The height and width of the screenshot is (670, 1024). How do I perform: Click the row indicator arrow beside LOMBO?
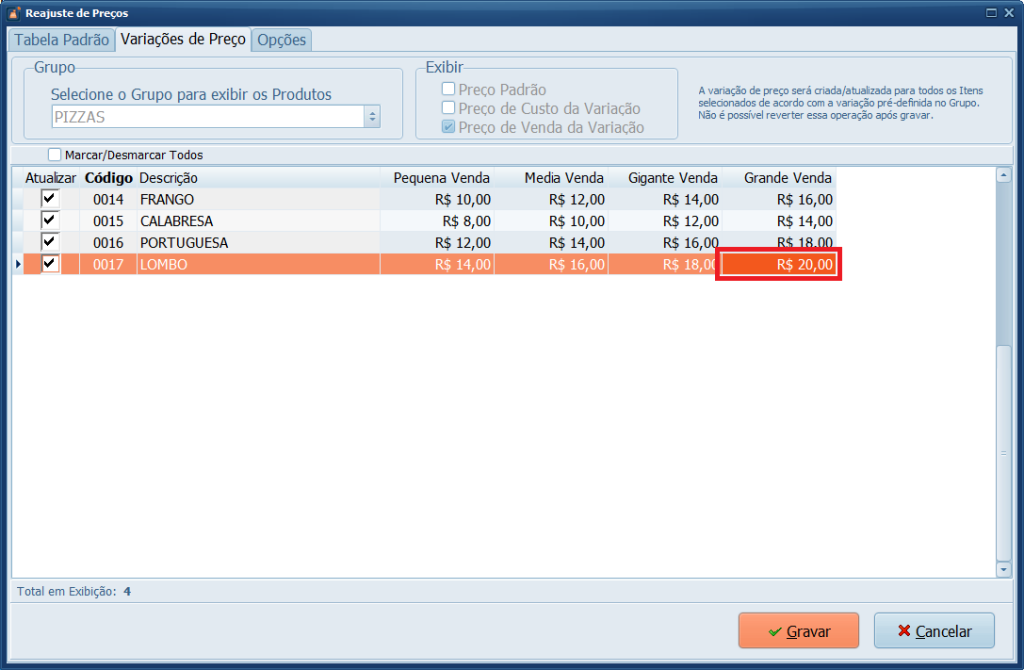[17, 264]
